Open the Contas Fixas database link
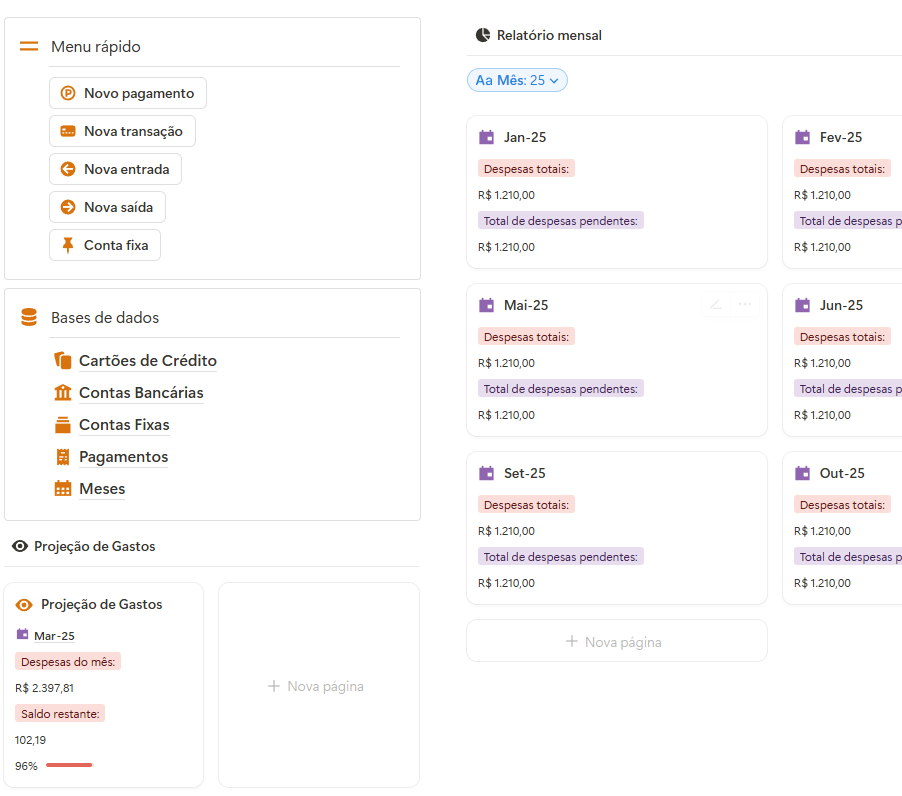902x796 pixels. pos(124,425)
